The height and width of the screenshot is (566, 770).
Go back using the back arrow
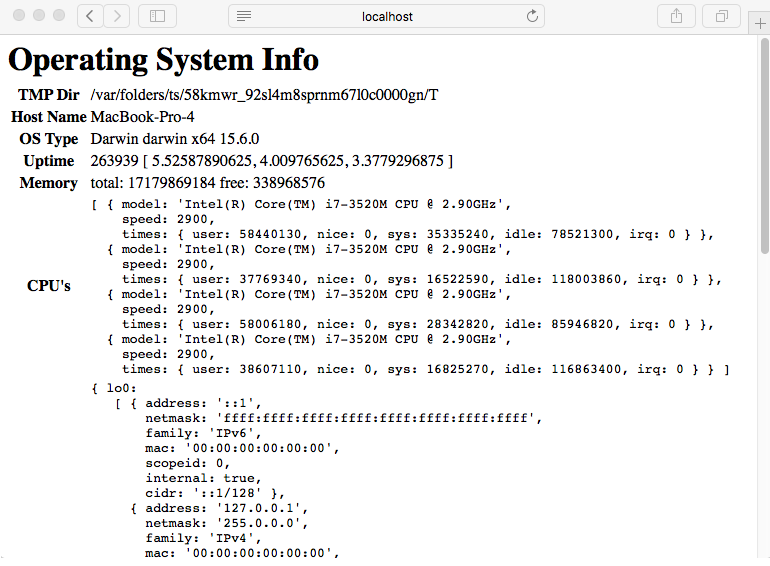coord(91,16)
